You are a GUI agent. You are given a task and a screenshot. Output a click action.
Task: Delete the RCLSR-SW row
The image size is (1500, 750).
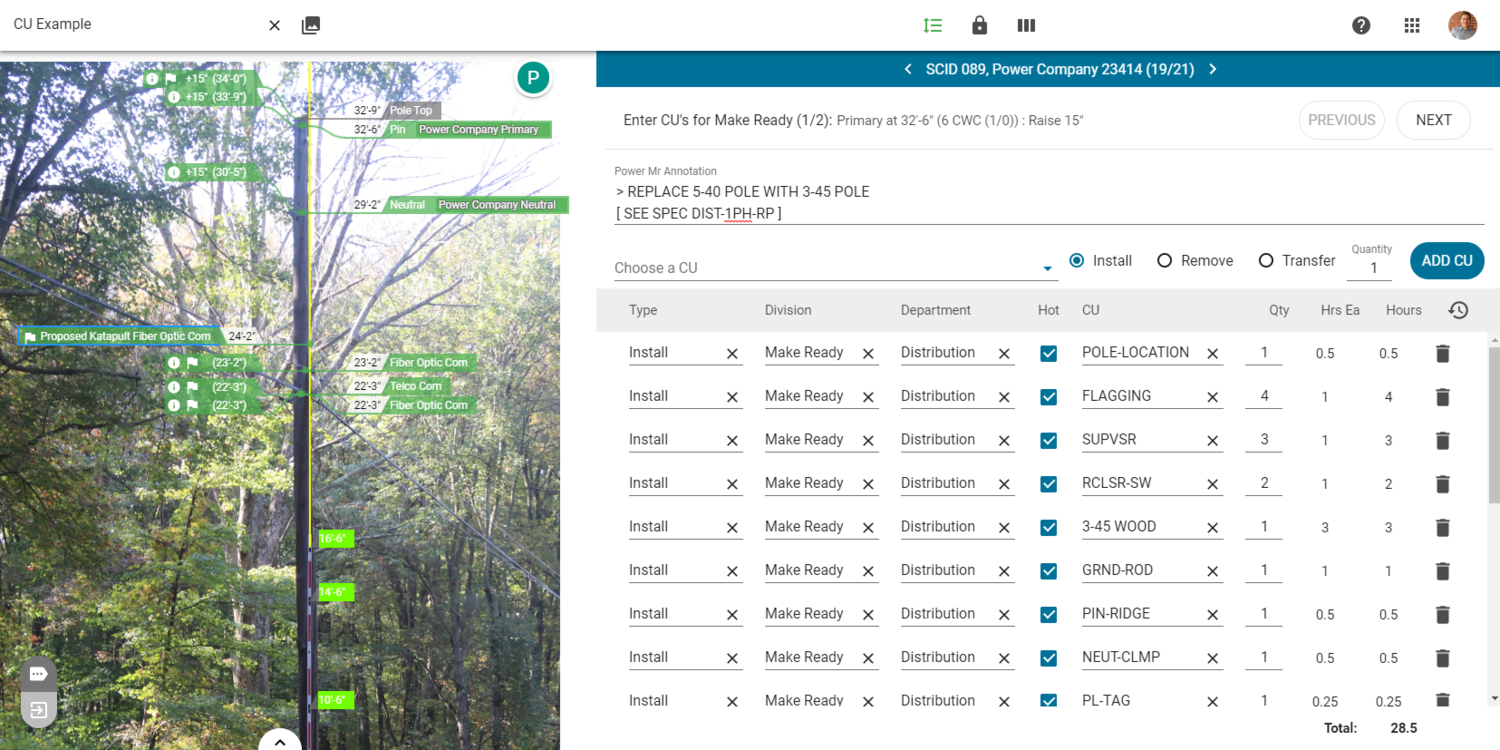click(x=1442, y=484)
